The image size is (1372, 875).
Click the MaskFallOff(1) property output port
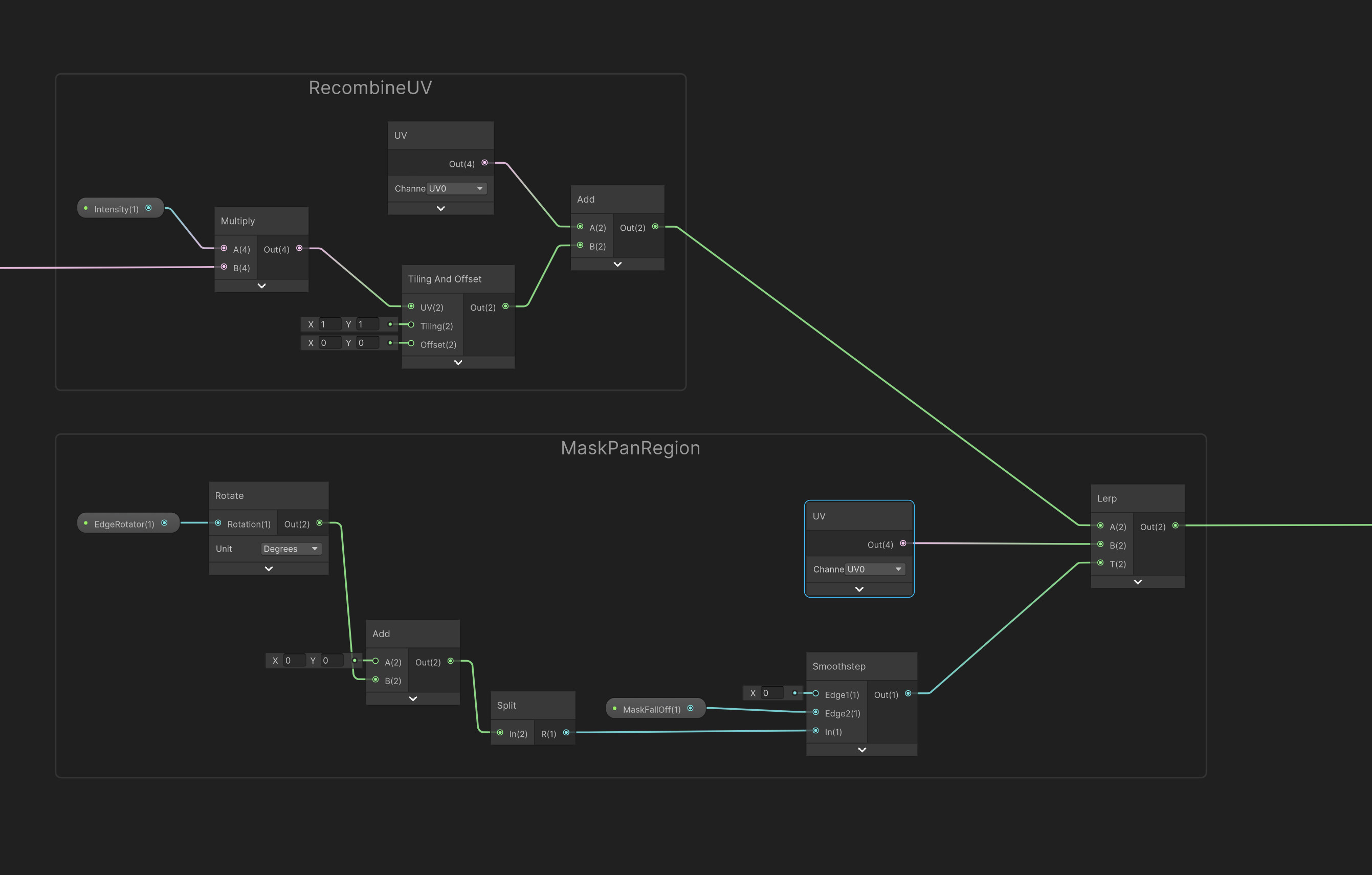[691, 708]
